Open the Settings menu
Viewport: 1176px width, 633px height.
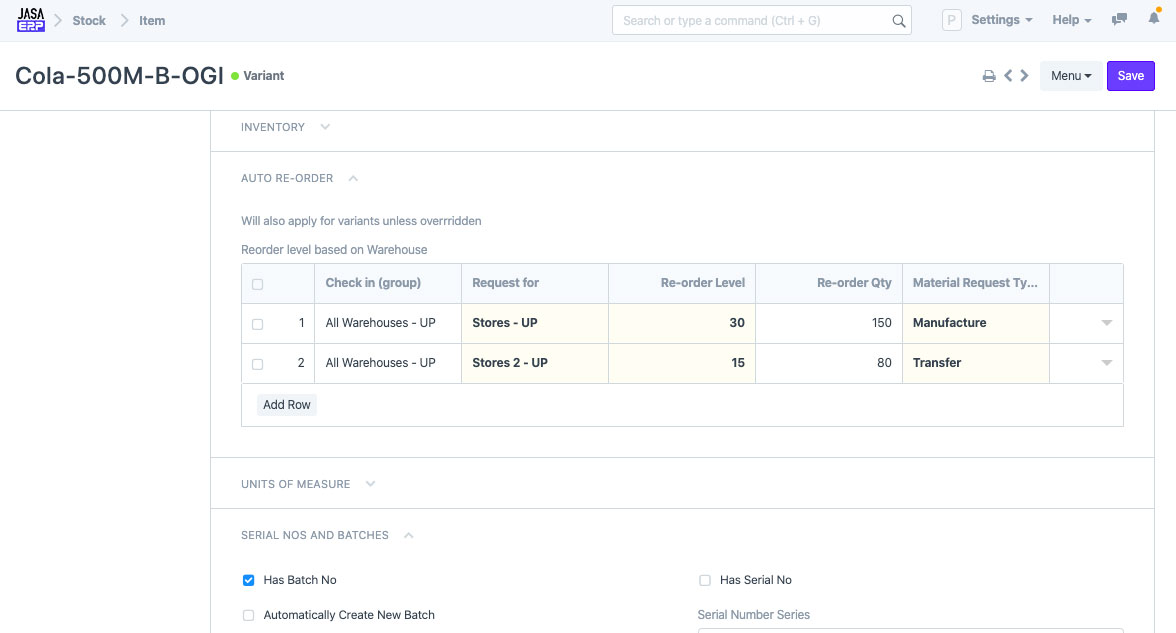point(1001,20)
